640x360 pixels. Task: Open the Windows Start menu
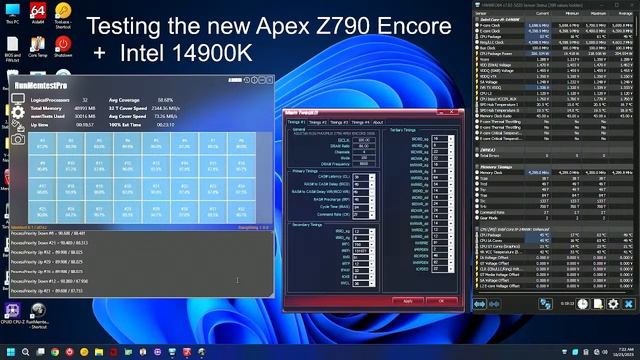tap(11, 352)
